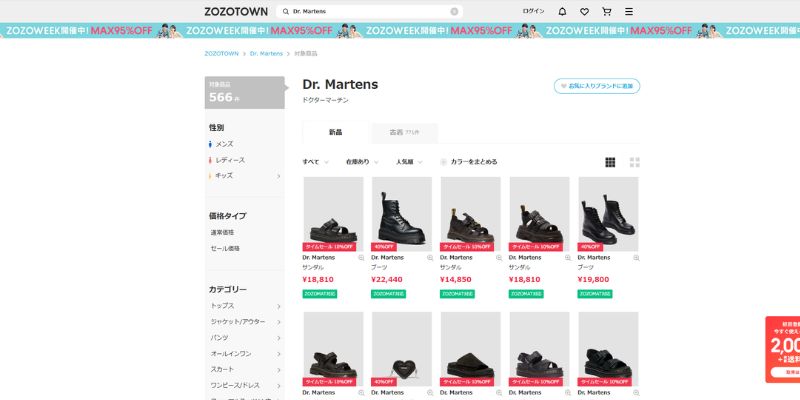The height and width of the screenshot is (400, 800).
Task: Add brand to favorites with お気に入りブランドに追加
Action: click(x=597, y=86)
